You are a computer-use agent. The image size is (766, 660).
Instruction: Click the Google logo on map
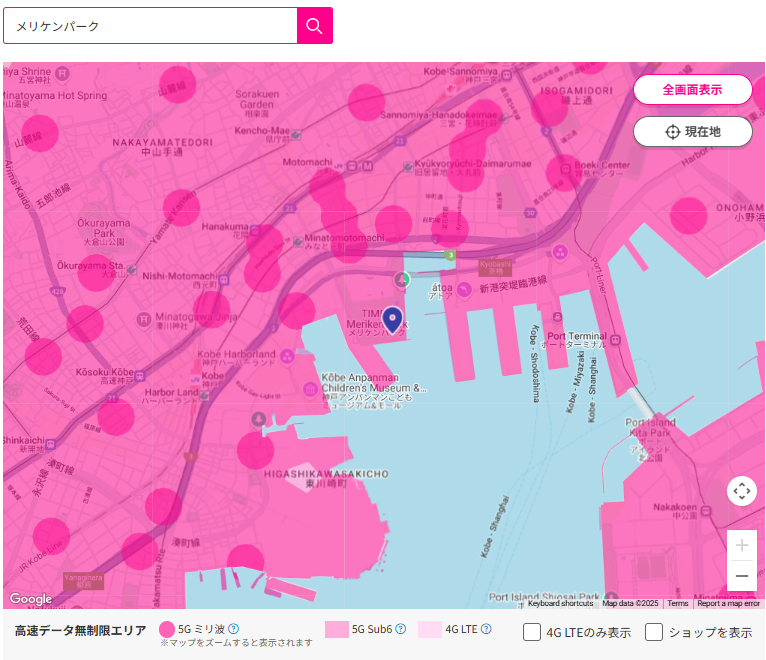coord(31,598)
